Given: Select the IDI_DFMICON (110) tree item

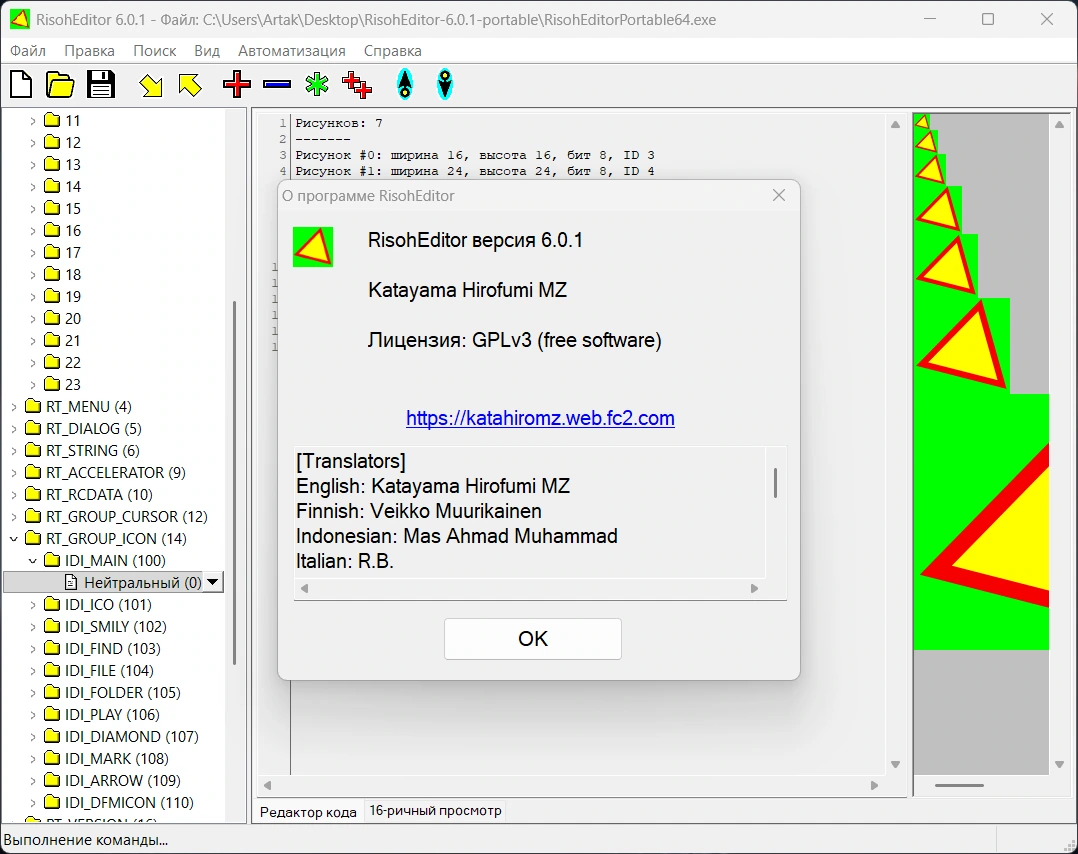Looking at the screenshot, I should tap(129, 802).
